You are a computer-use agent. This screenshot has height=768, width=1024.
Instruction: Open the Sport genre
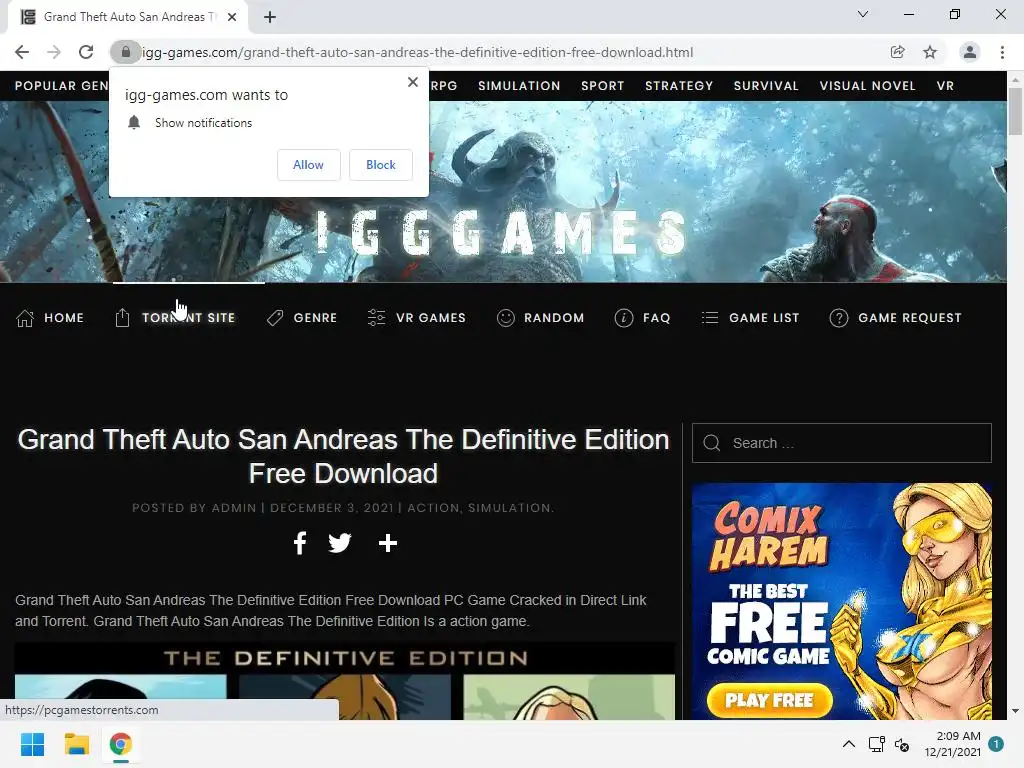[603, 86]
